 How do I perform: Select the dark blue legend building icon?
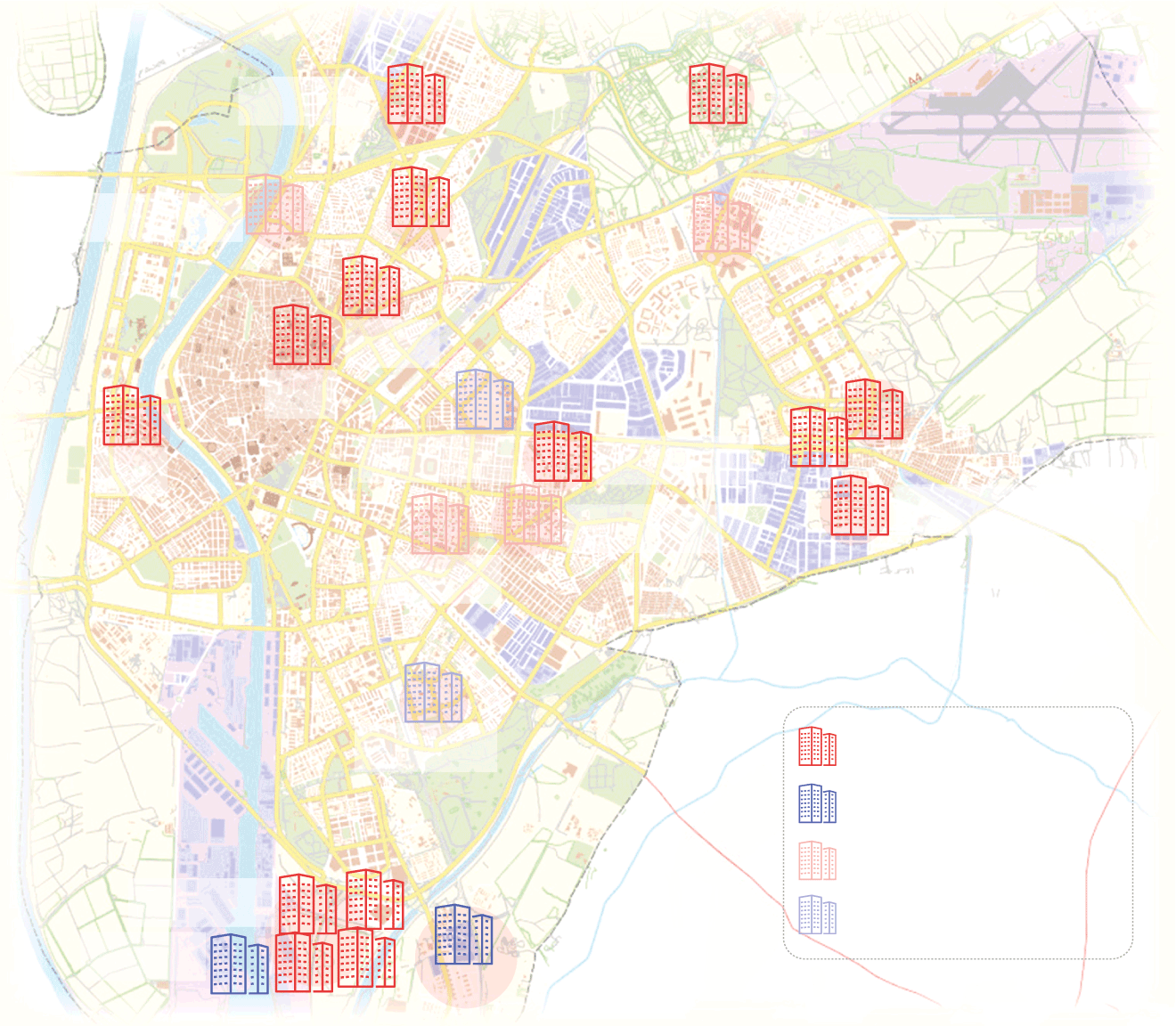point(817,803)
